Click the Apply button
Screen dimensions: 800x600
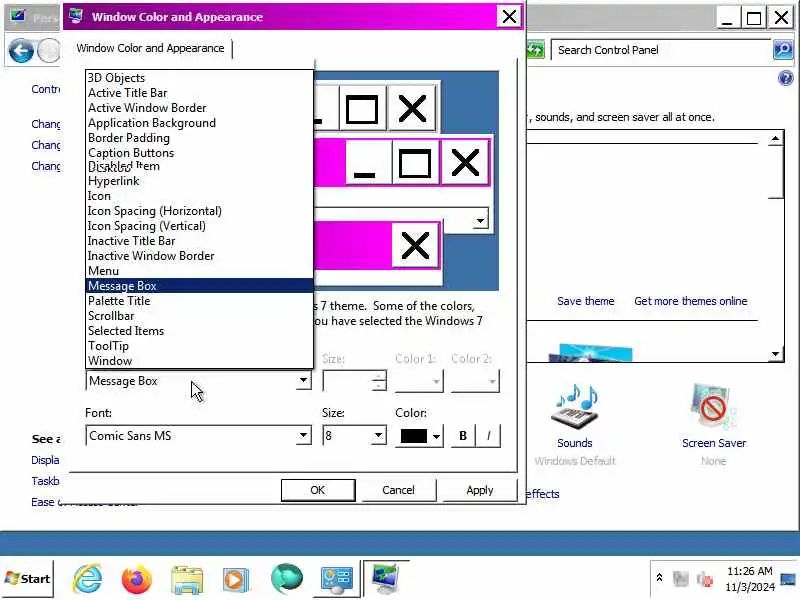(x=480, y=490)
